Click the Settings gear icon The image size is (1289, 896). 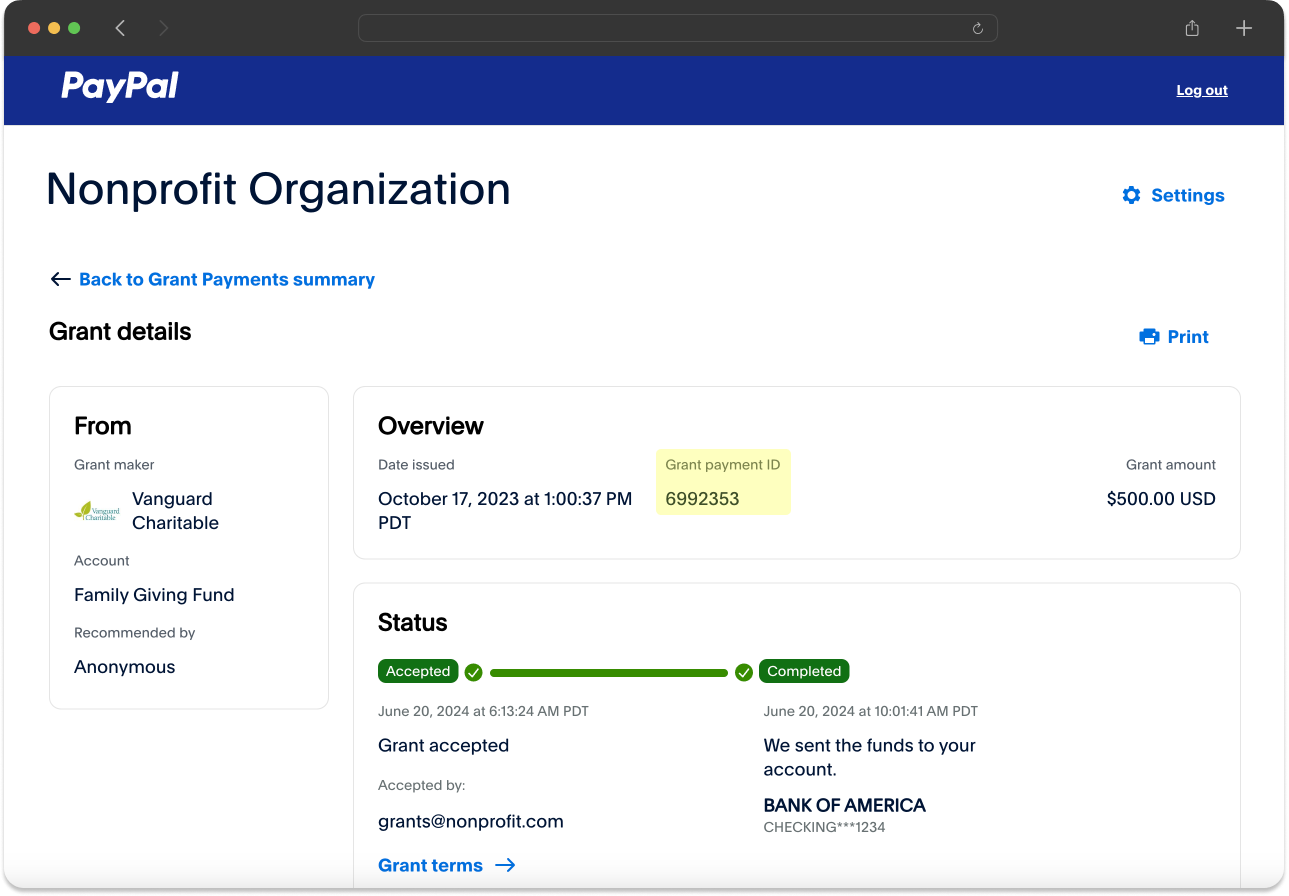point(1131,195)
